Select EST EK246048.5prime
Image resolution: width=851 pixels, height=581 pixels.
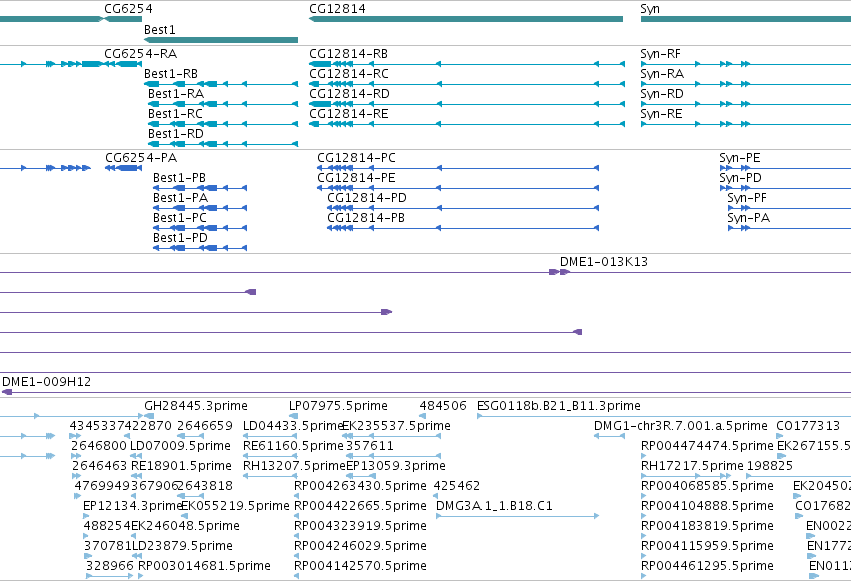[x=185, y=526]
